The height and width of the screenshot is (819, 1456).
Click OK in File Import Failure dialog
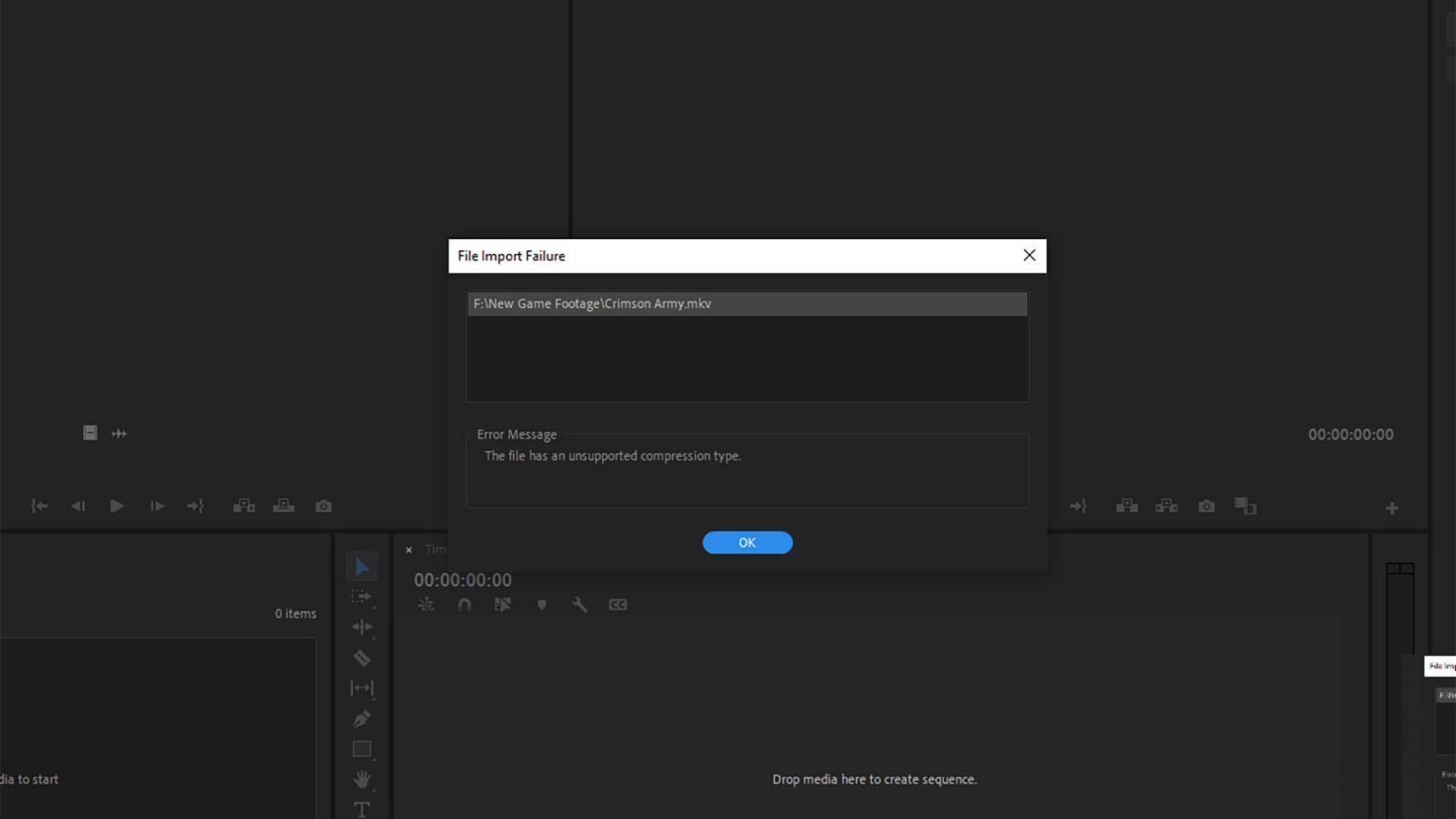(x=747, y=542)
